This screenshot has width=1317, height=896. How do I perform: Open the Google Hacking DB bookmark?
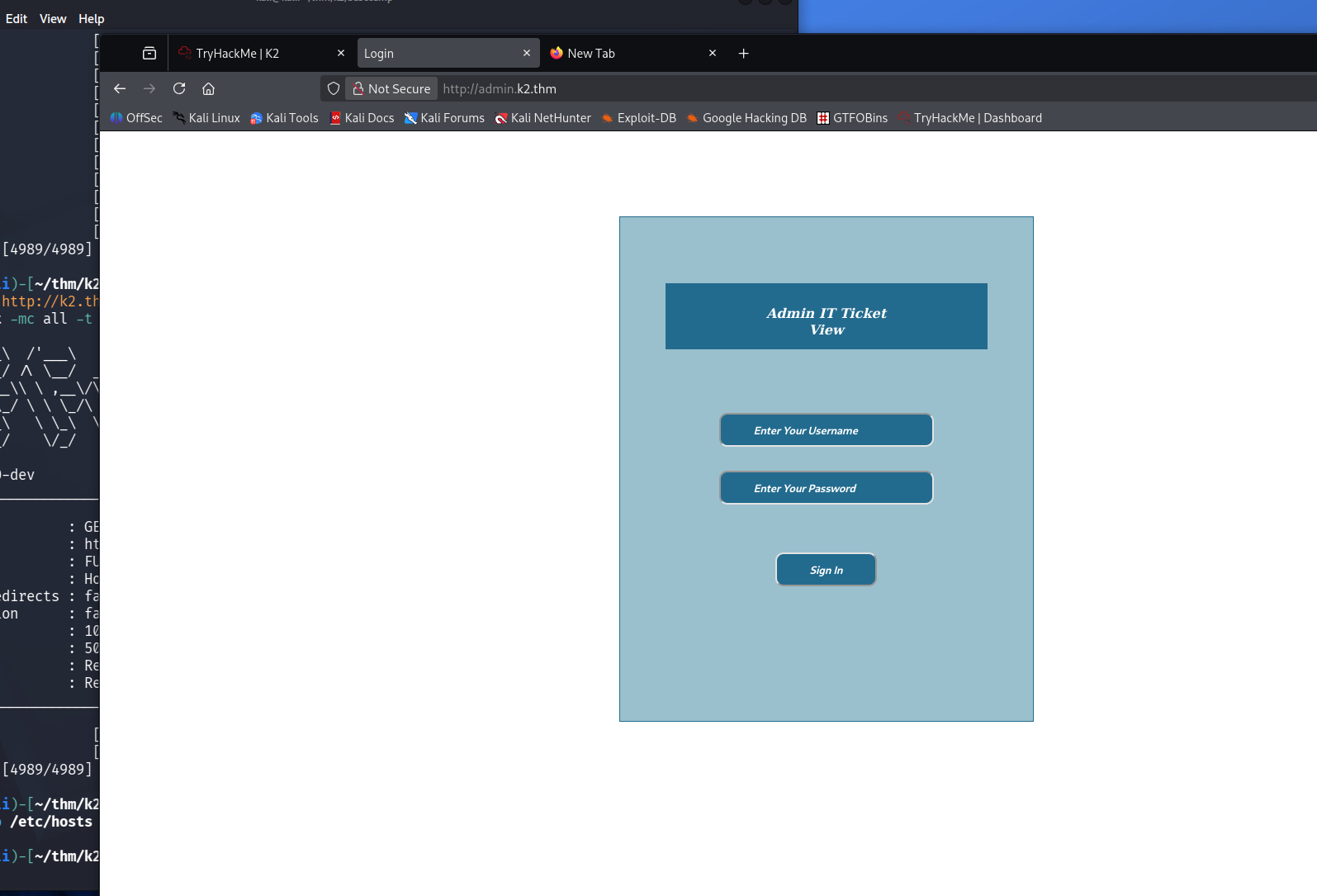tap(746, 118)
